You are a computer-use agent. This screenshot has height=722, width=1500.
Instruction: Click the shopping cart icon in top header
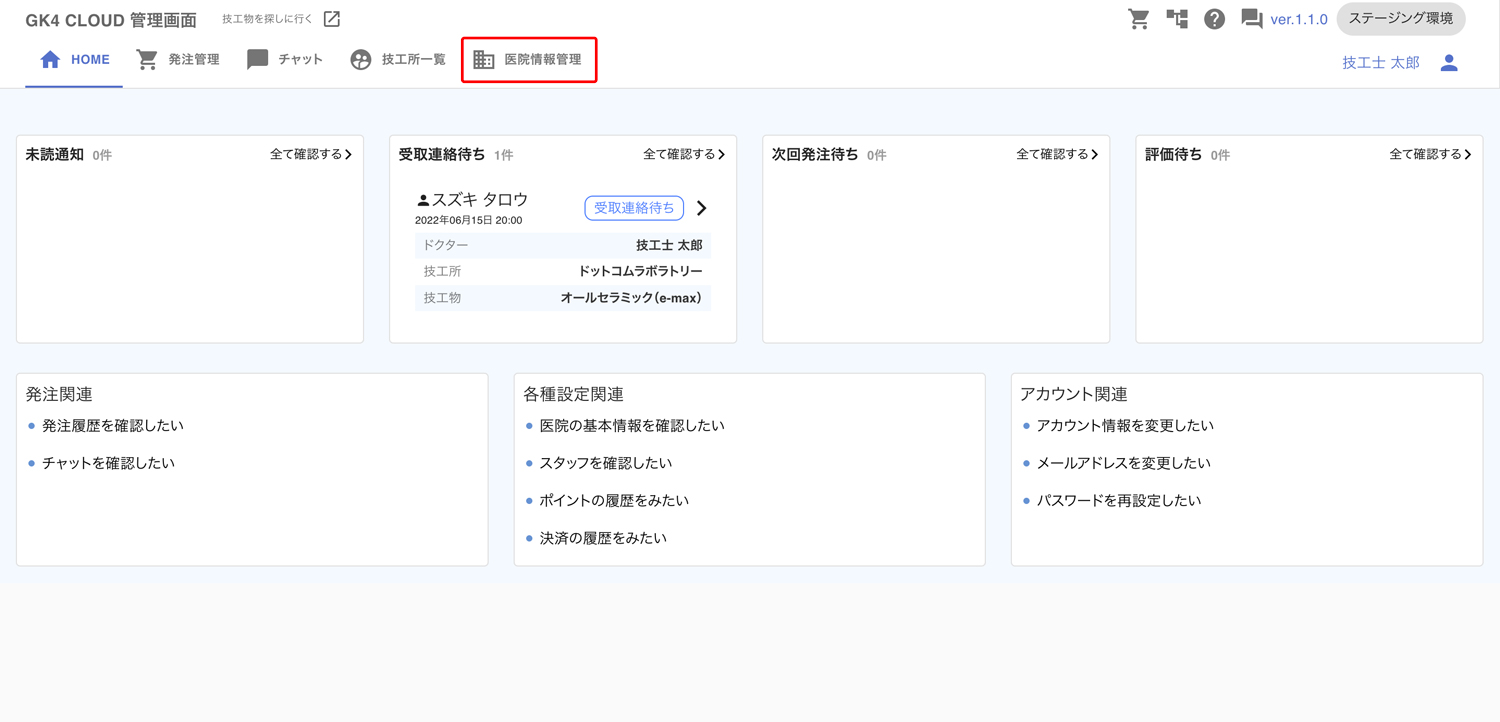(1138, 19)
